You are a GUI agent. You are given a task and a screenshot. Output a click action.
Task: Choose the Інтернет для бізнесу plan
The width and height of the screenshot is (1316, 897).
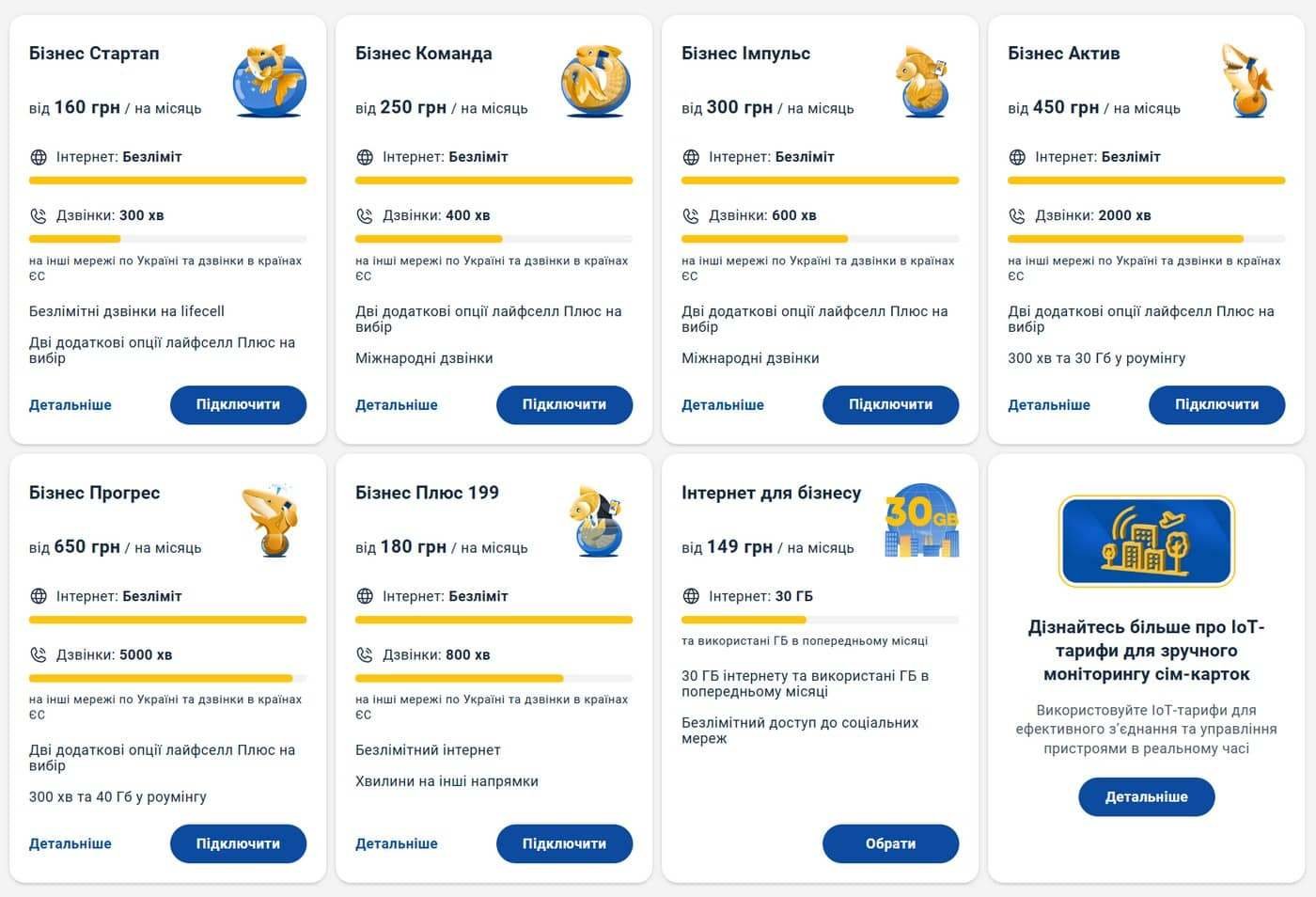890,843
